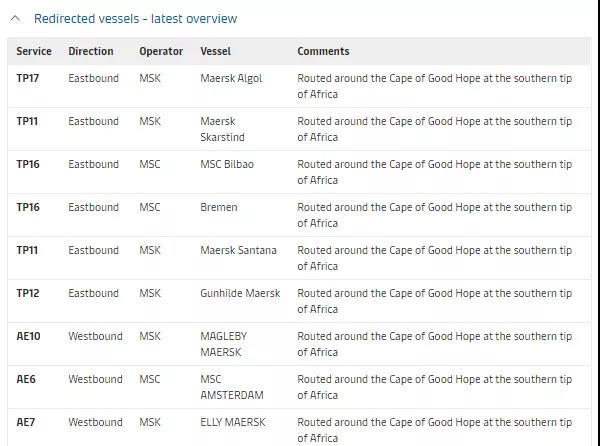The width and height of the screenshot is (600, 446).
Task: Click the TP17 service code
Action: point(28,78)
